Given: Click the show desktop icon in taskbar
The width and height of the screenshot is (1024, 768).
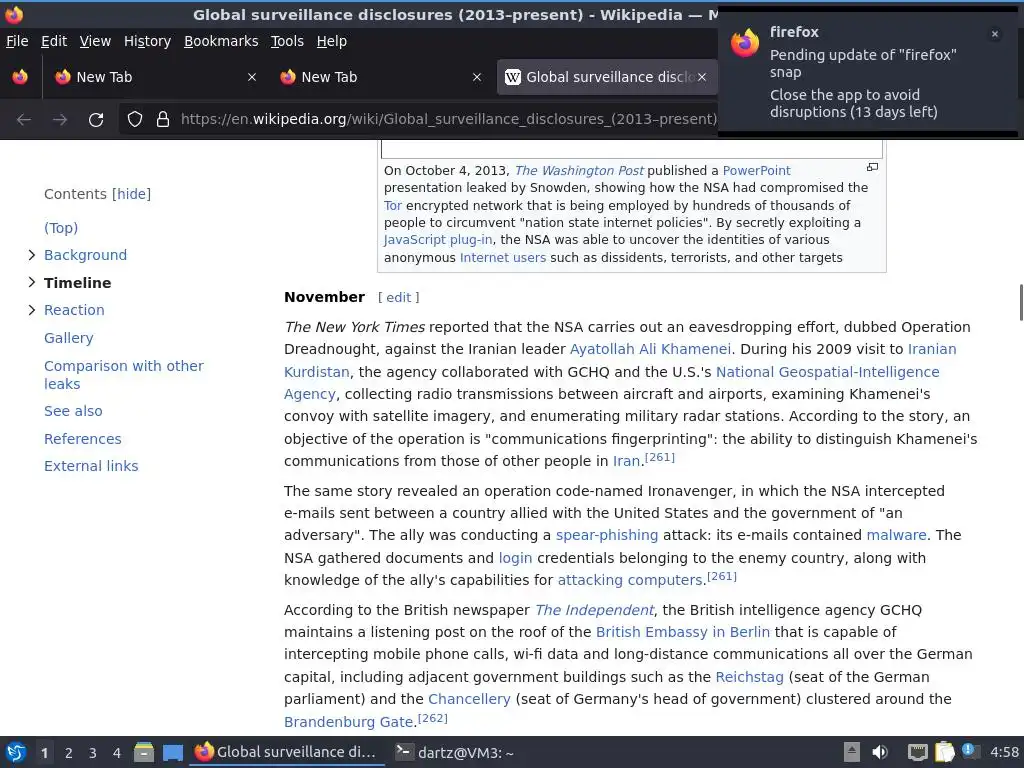Looking at the screenshot, I should [x=173, y=752].
